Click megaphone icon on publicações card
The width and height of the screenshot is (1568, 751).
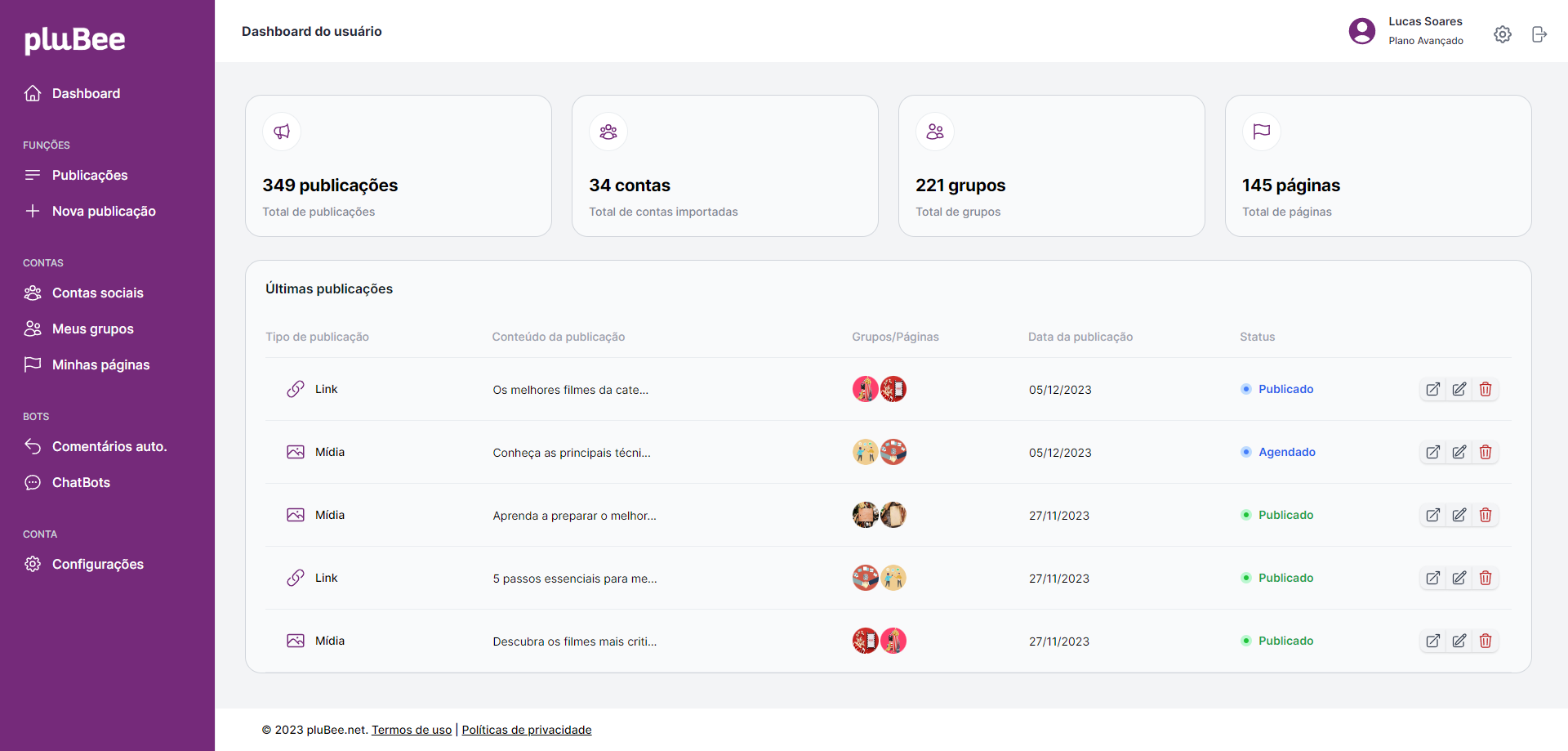[282, 132]
